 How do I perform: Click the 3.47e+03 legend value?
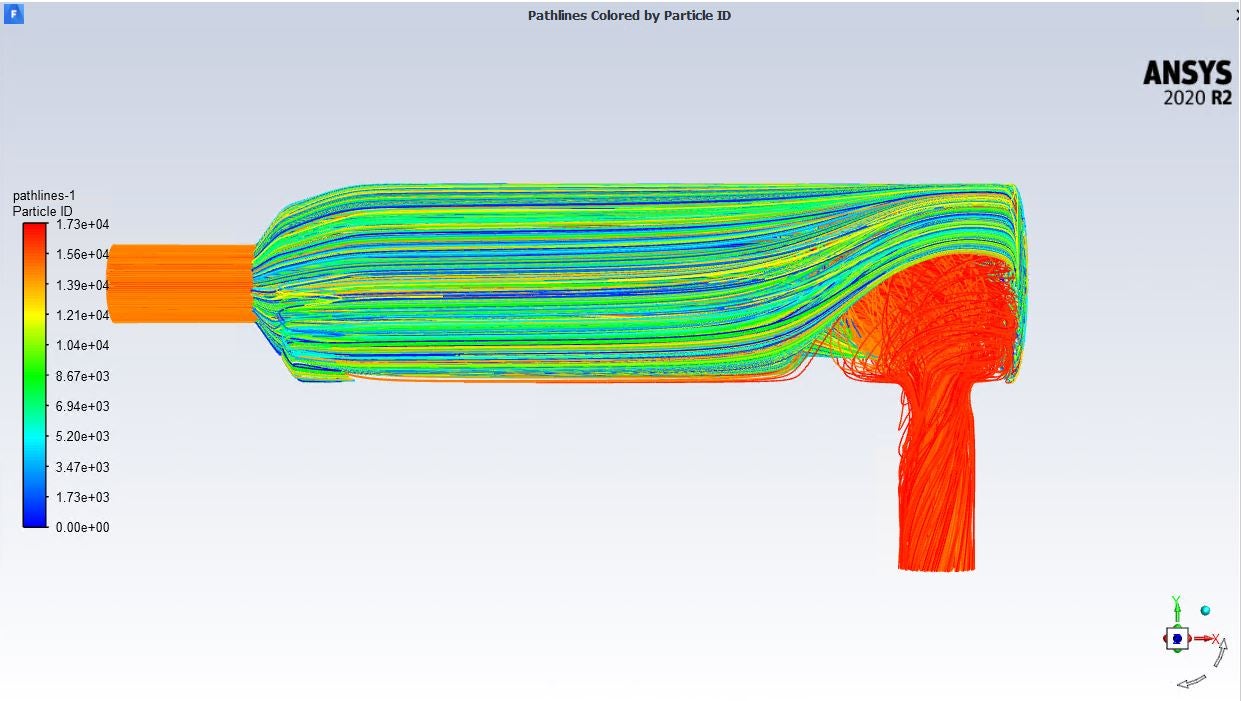pos(83,467)
